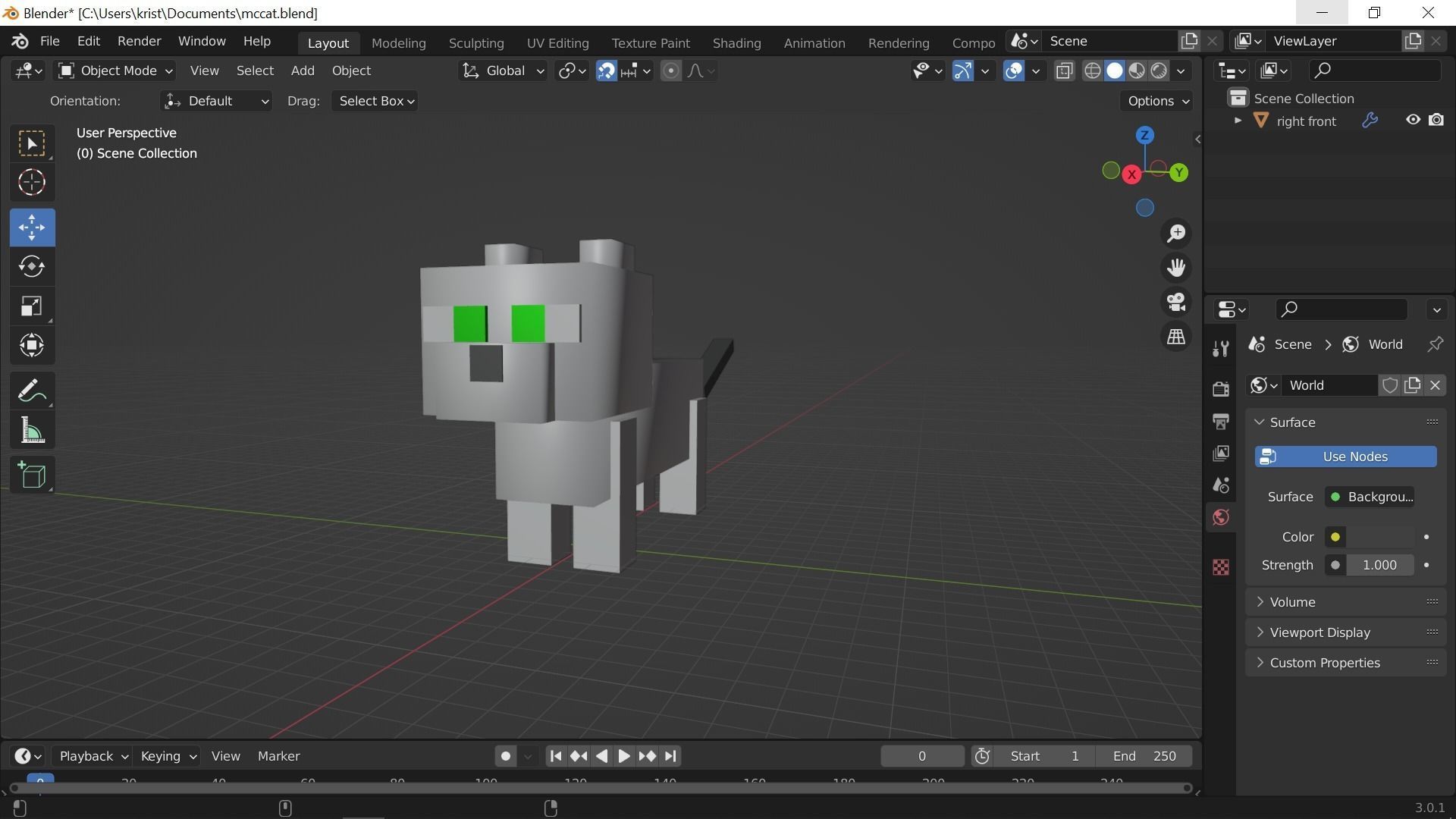Viewport: 1456px width, 819px height.
Task: Play the animation
Action: coord(623,756)
